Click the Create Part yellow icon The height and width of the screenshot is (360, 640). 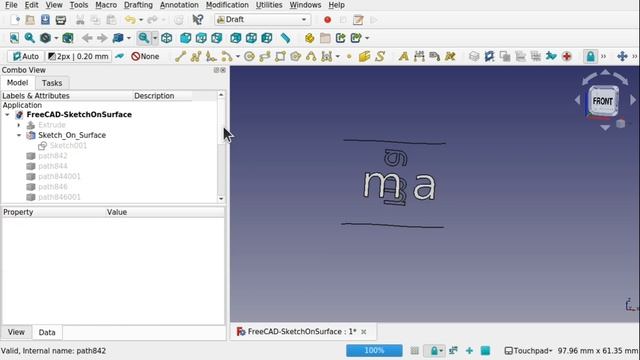[x=309, y=38]
